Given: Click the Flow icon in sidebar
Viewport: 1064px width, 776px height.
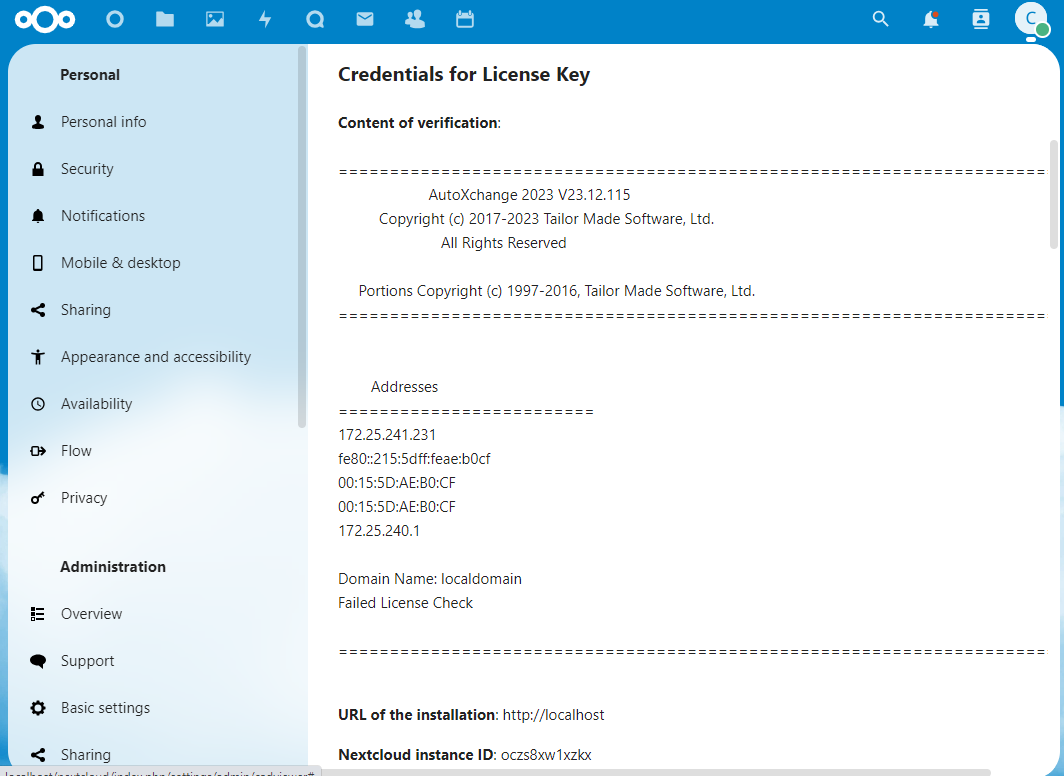Looking at the screenshot, I should pyautogui.click(x=38, y=451).
